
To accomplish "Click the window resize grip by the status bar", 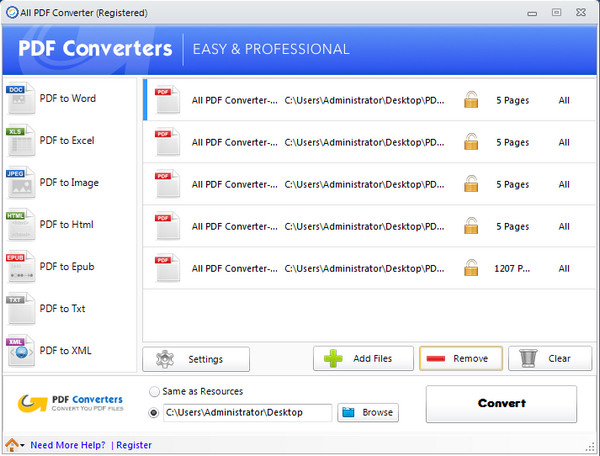I will pos(590,446).
